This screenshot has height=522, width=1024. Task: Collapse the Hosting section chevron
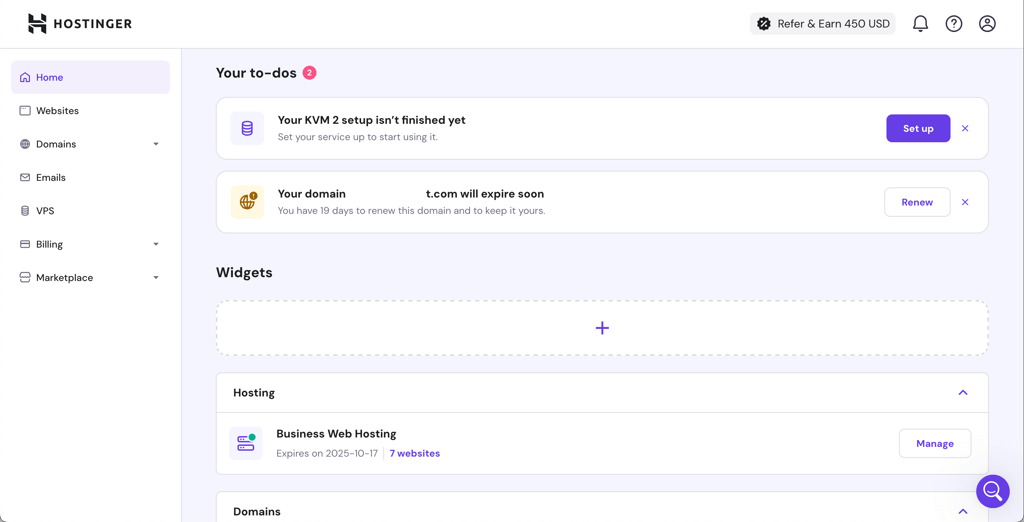coord(963,392)
